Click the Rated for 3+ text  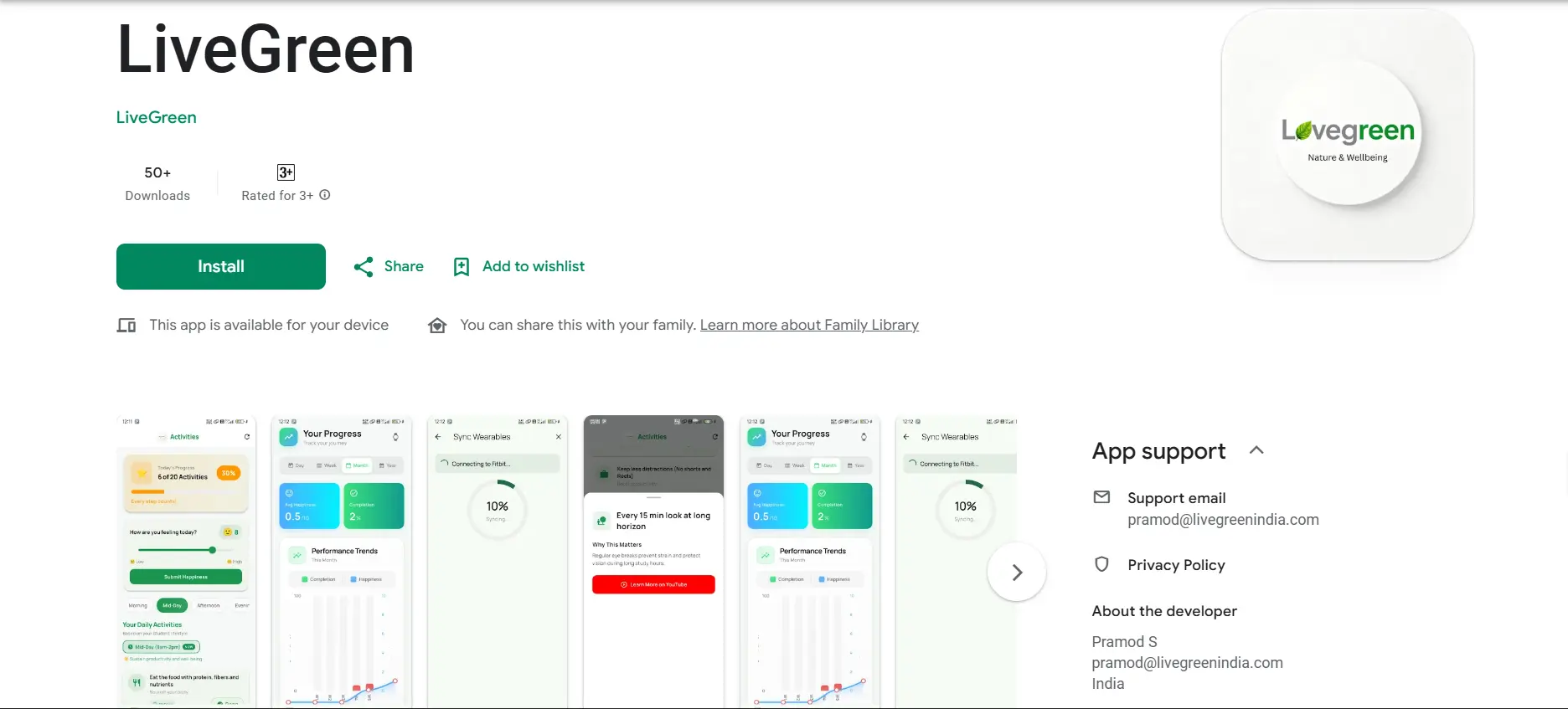pyautogui.click(x=277, y=195)
